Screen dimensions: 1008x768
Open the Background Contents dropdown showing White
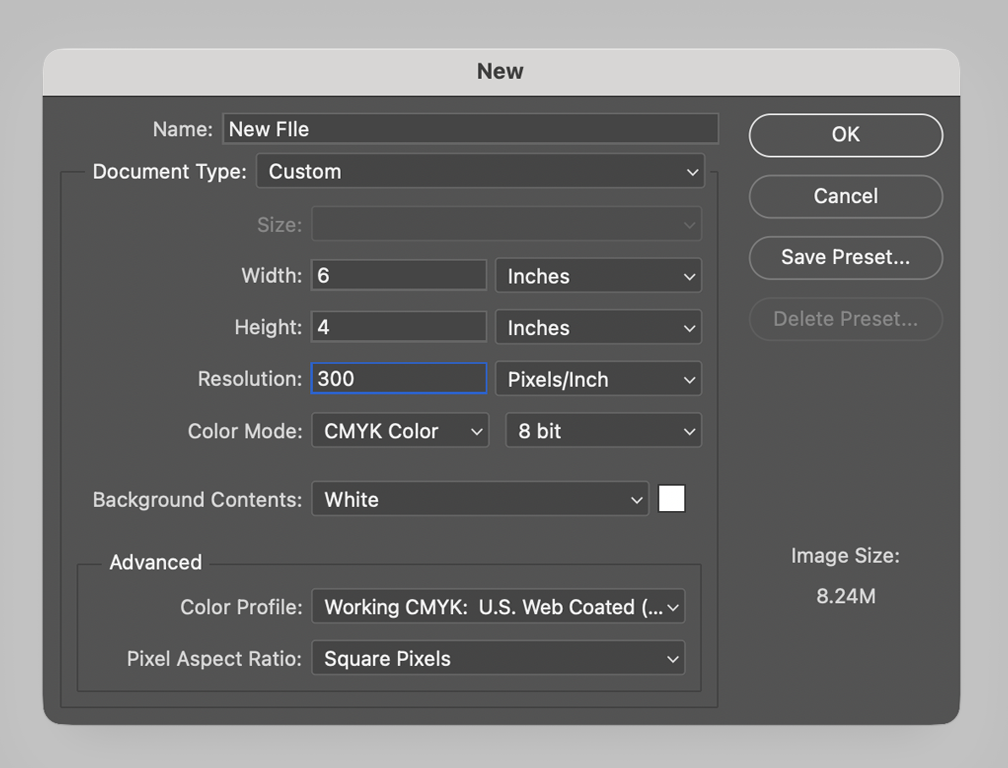480,499
